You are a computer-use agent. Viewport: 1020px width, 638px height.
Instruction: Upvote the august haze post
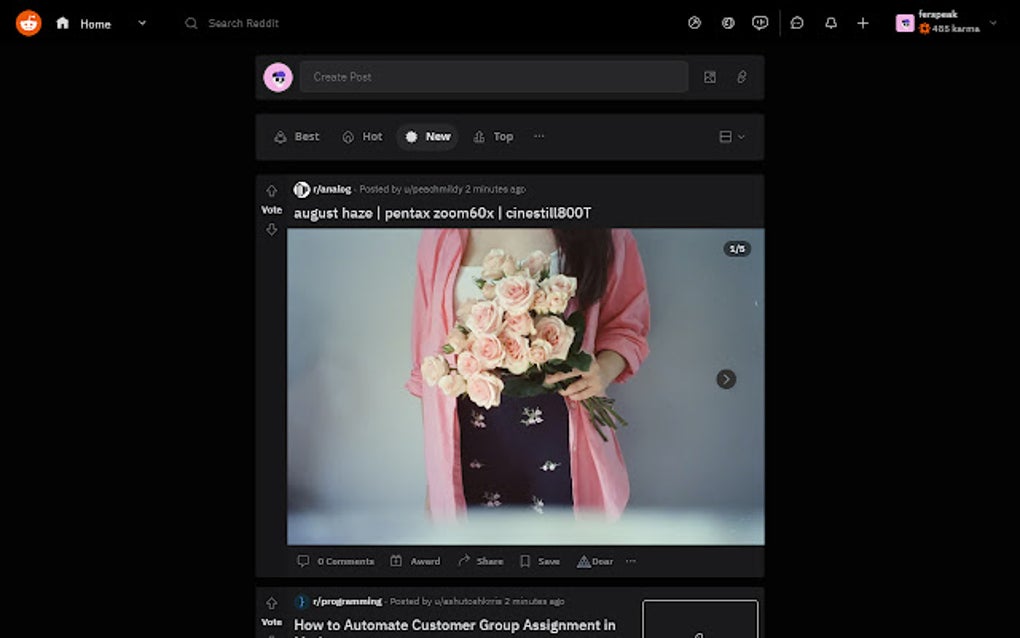[x=271, y=190]
